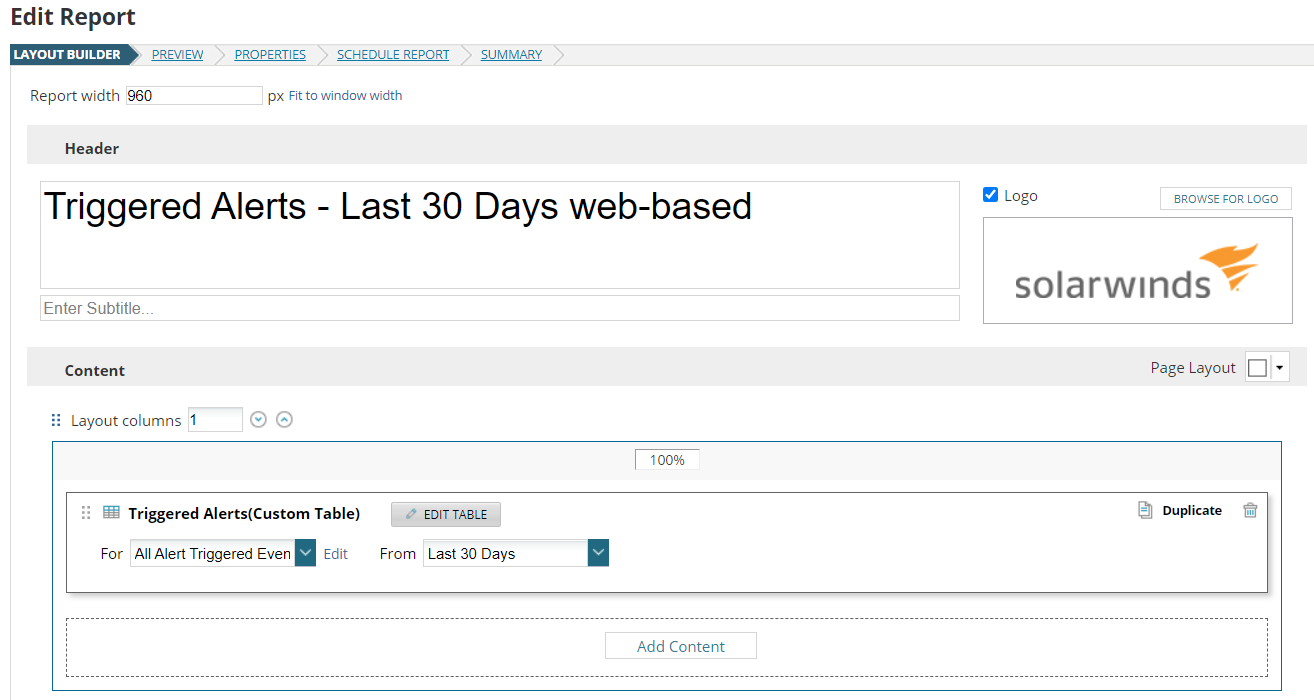Click the Duplicate page icon
This screenshot has width=1314, height=700.
1145,510
